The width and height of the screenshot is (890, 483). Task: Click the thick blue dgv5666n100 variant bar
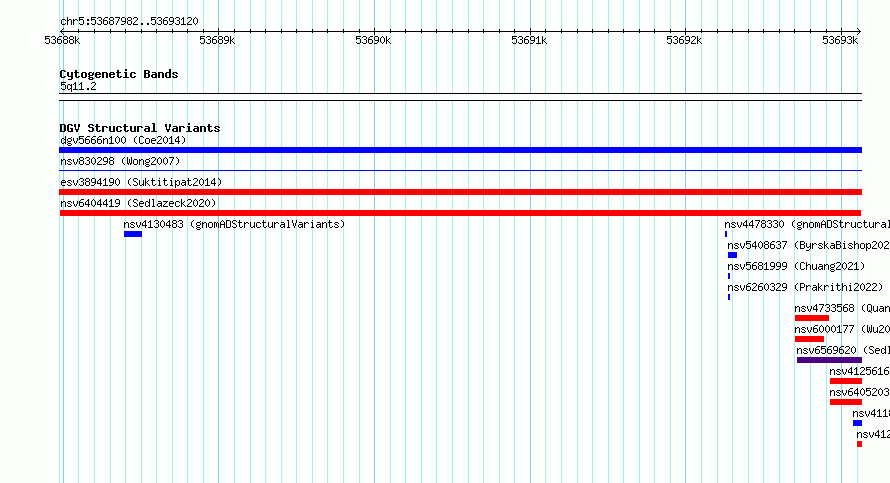click(x=460, y=150)
